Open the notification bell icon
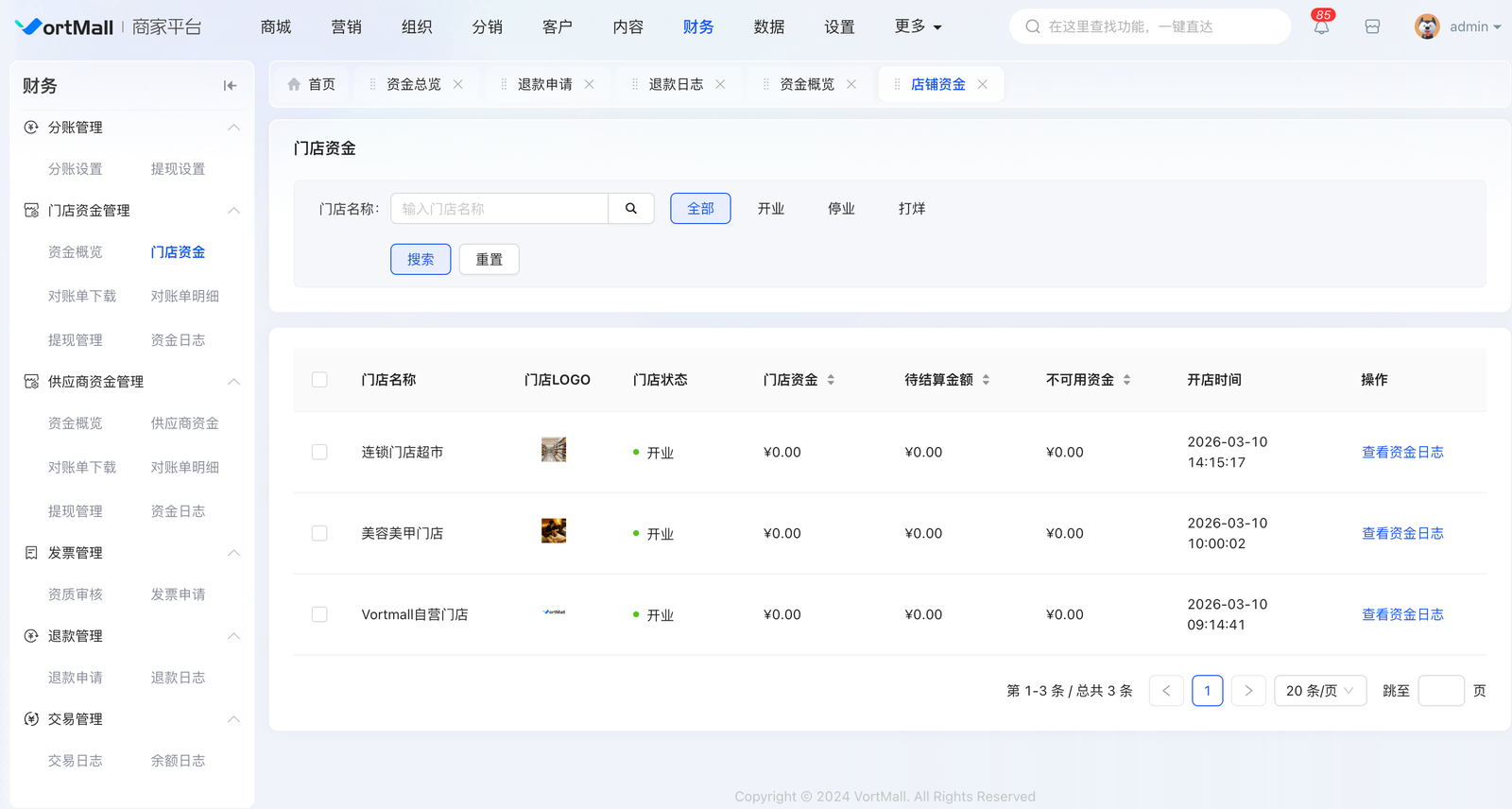 pos(1321,27)
